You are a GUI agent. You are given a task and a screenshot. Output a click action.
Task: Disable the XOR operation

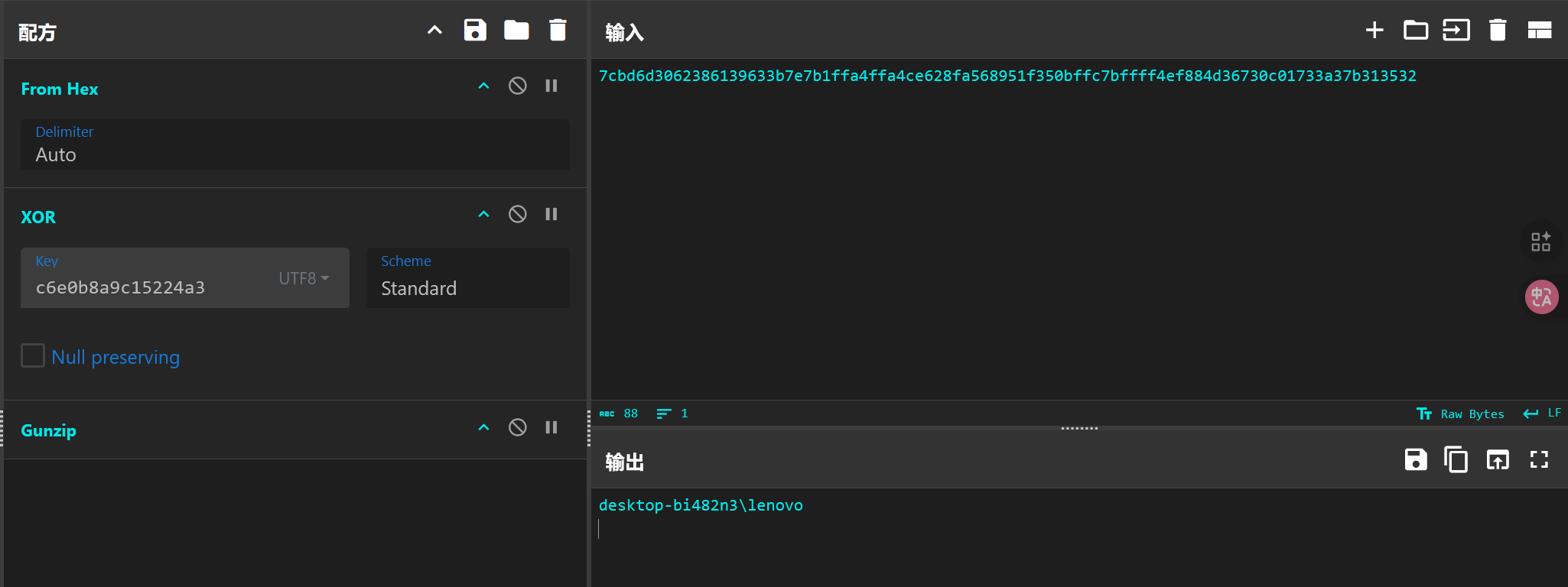[518, 214]
